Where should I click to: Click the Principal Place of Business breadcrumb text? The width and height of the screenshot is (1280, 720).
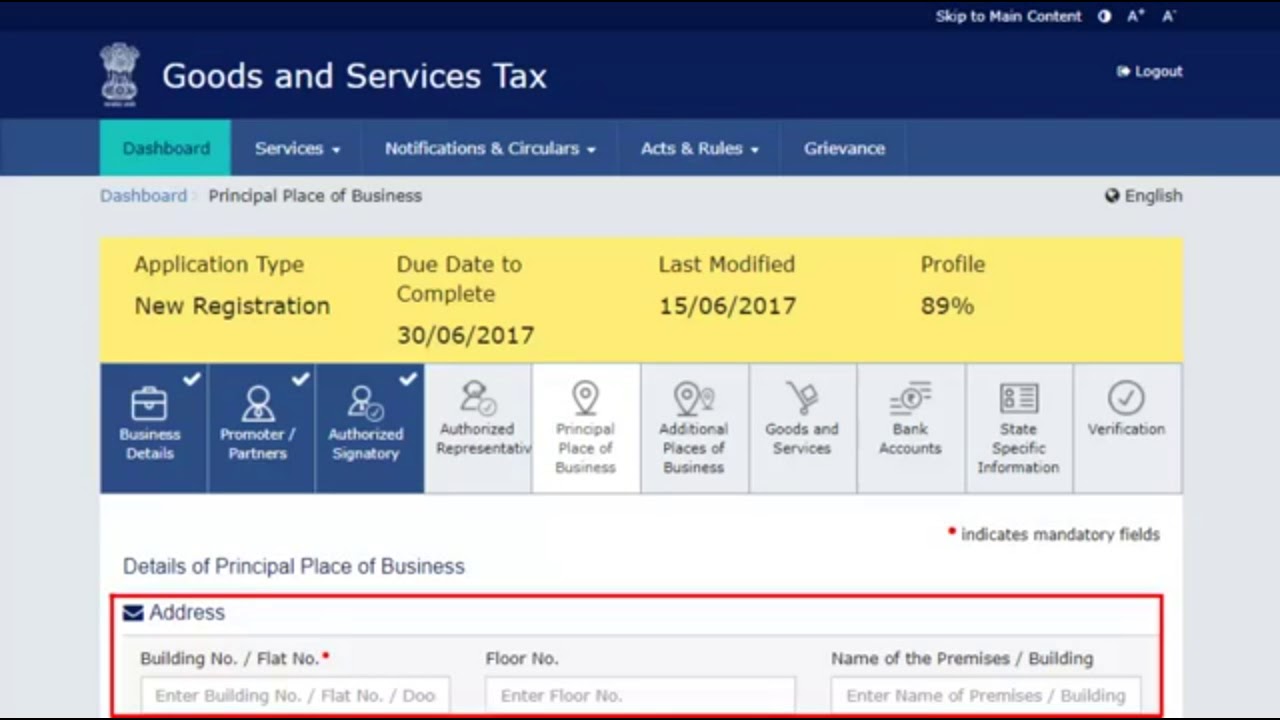[x=315, y=196]
